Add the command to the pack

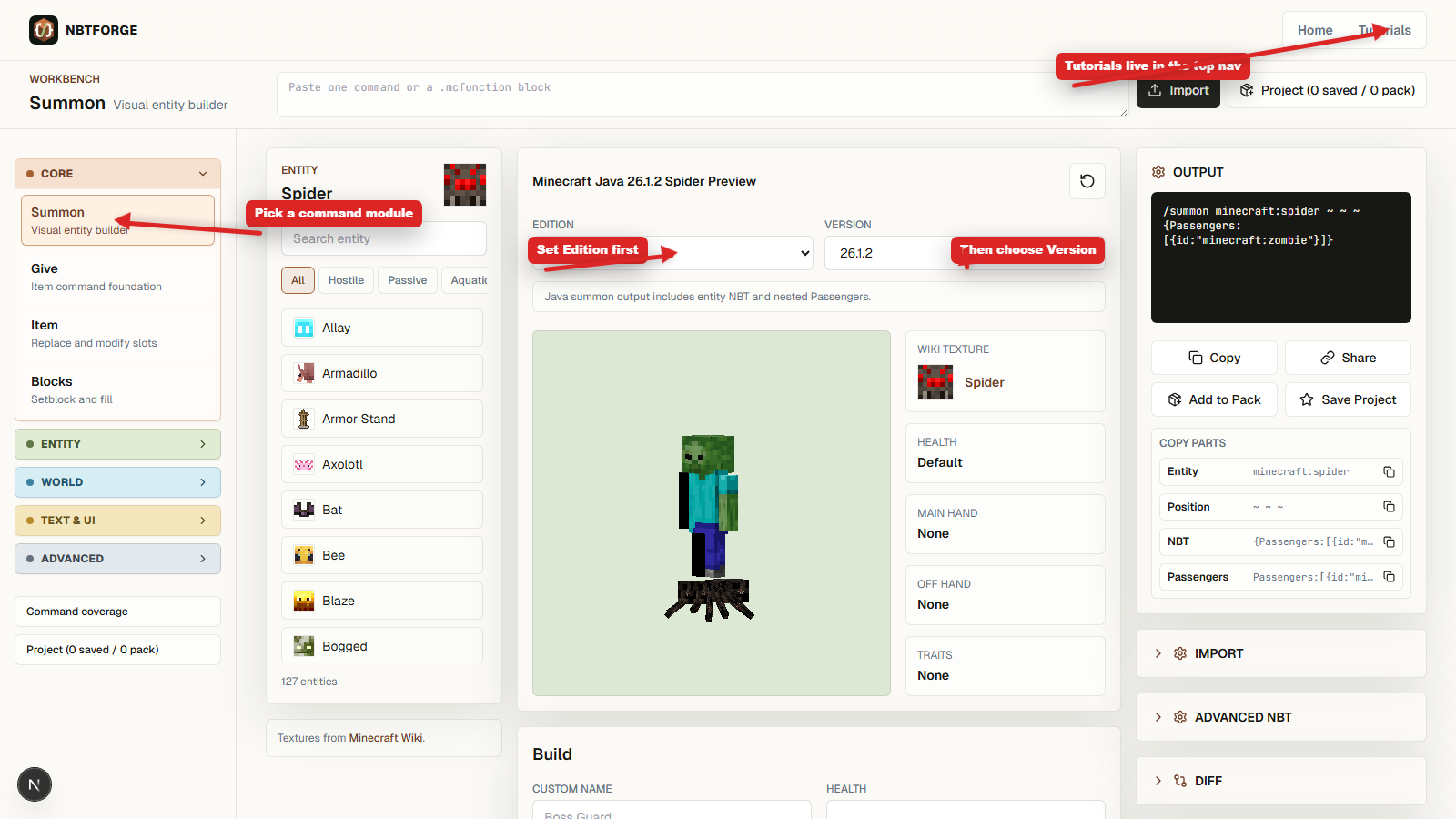click(x=1214, y=399)
